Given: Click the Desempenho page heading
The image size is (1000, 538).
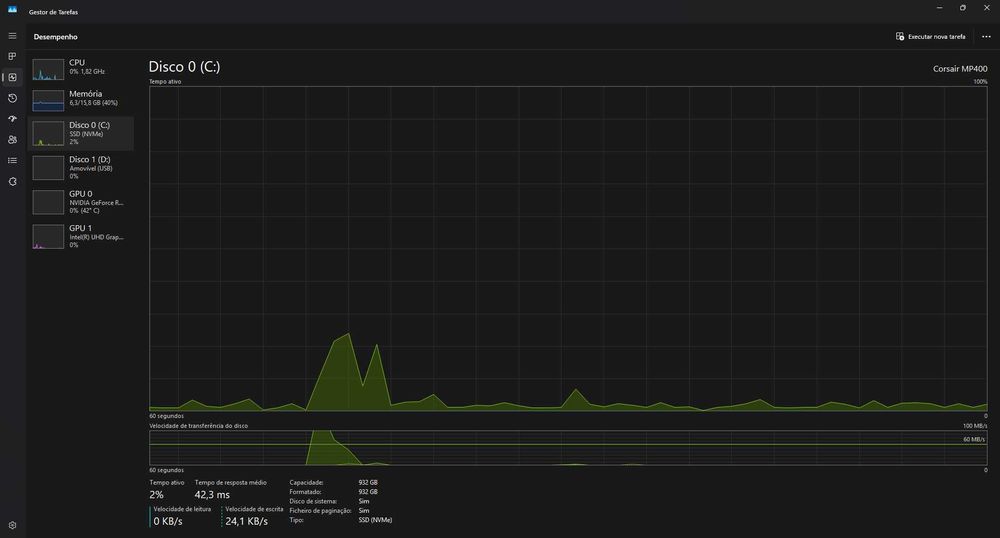Looking at the screenshot, I should 55,37.
